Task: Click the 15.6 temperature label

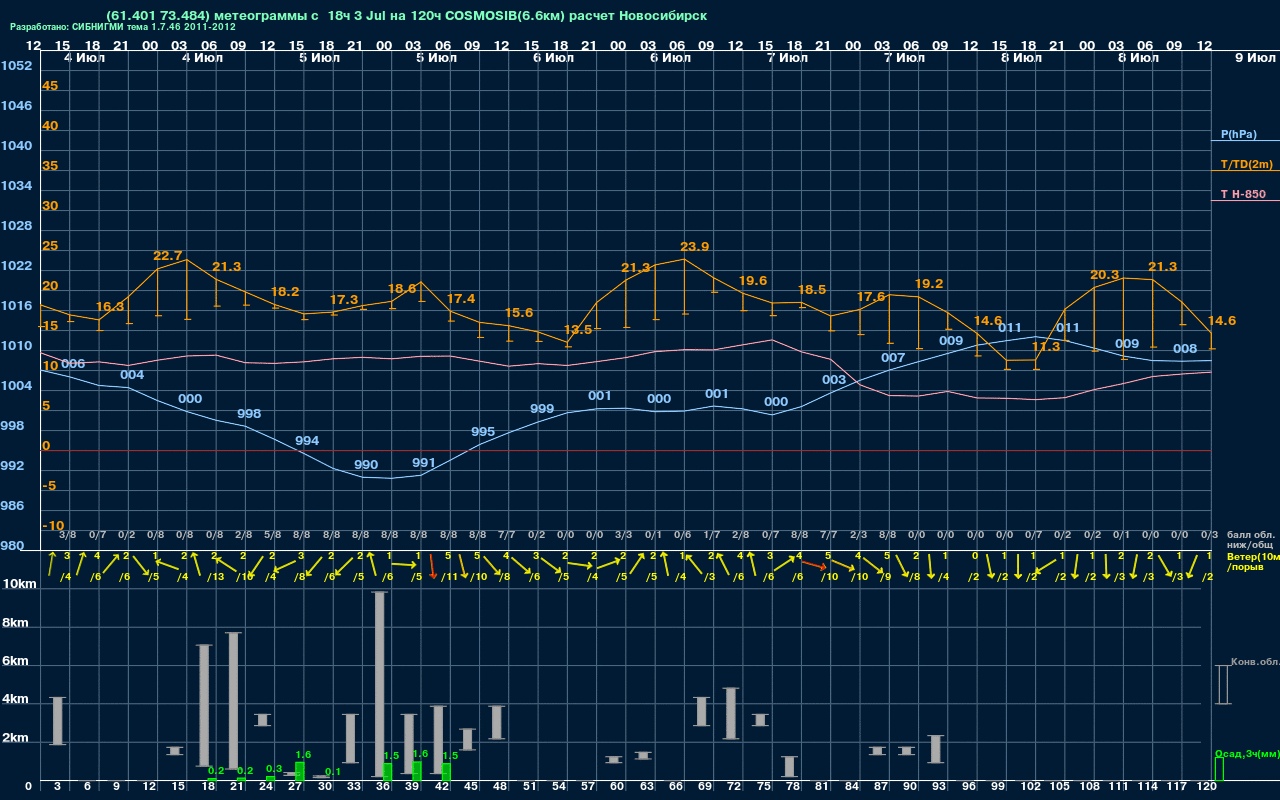Action: click(519, 313)
